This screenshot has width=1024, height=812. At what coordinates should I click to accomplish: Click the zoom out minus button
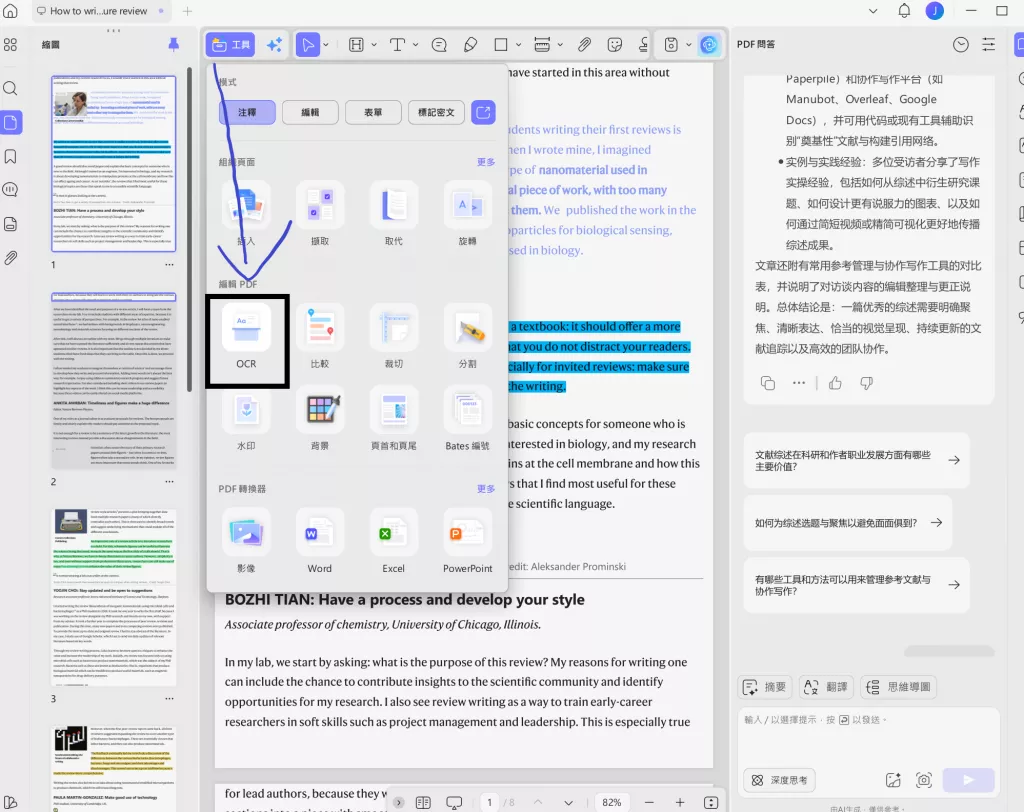click(649, 802)
